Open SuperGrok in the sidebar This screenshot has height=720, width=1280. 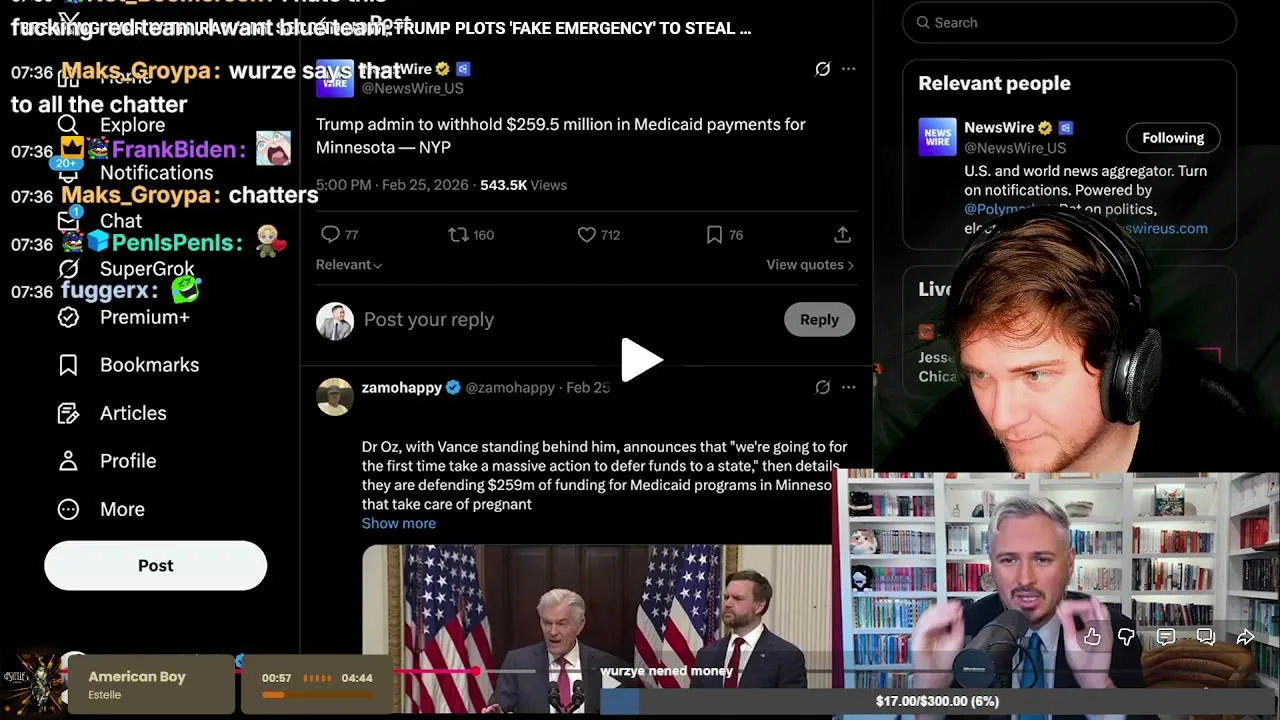147,269
